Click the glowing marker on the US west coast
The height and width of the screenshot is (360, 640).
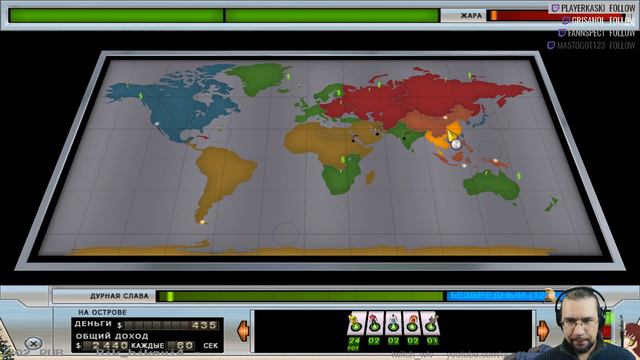[157, 123]
